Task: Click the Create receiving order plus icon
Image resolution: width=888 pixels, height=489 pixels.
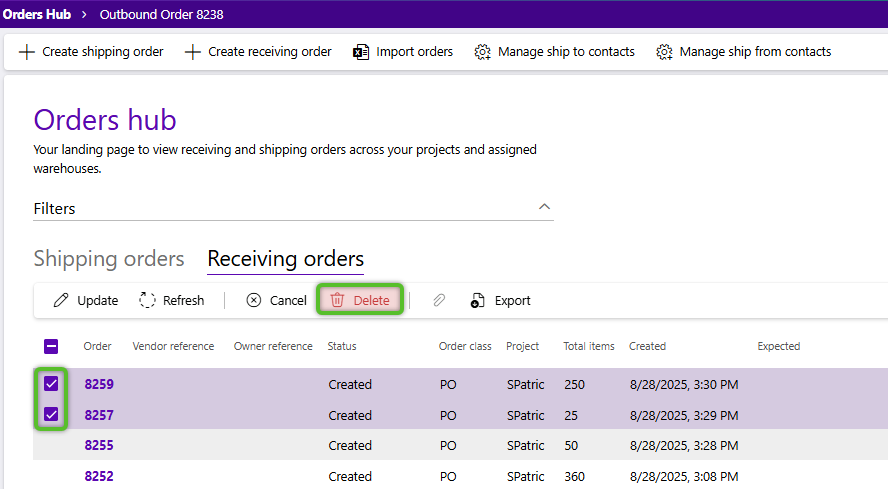Action: tap(192, 52)
